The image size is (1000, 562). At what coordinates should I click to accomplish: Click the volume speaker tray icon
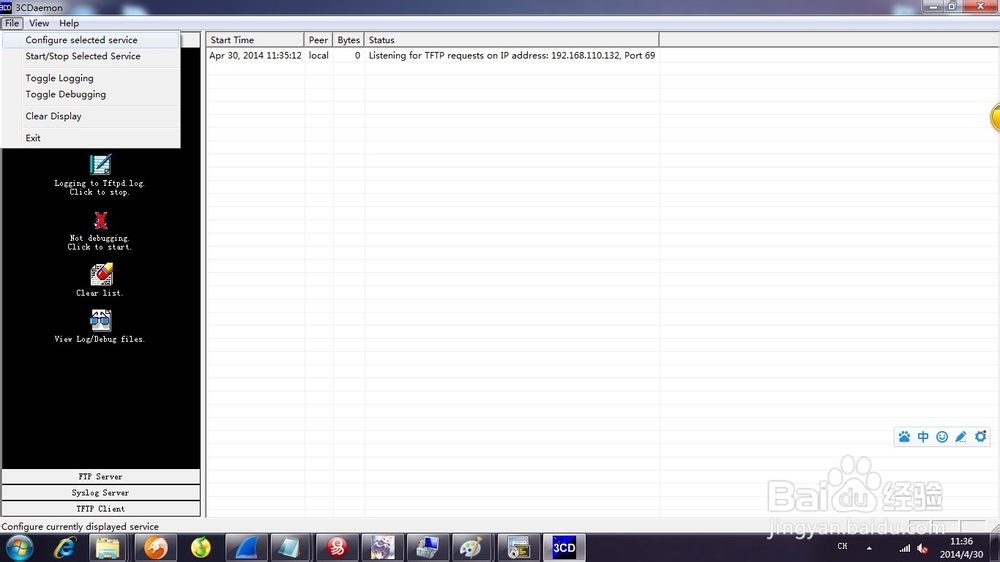pos(922,548)
